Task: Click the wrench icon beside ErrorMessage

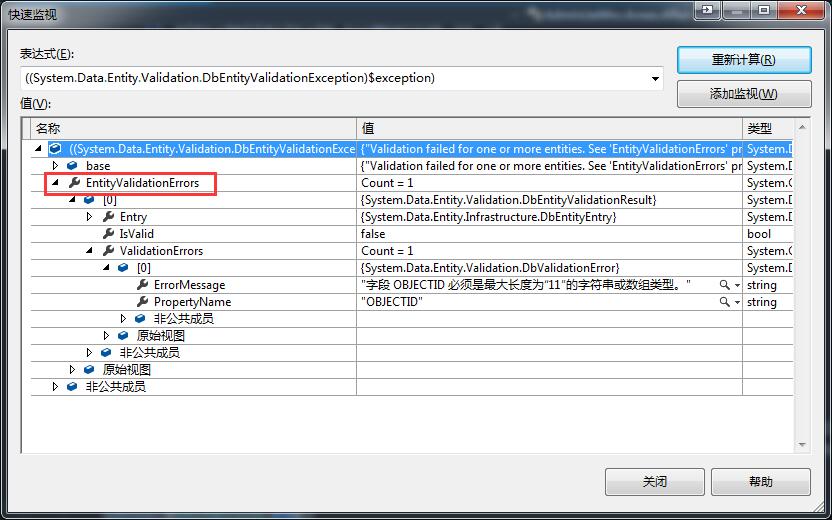Action: coord(142,284)
